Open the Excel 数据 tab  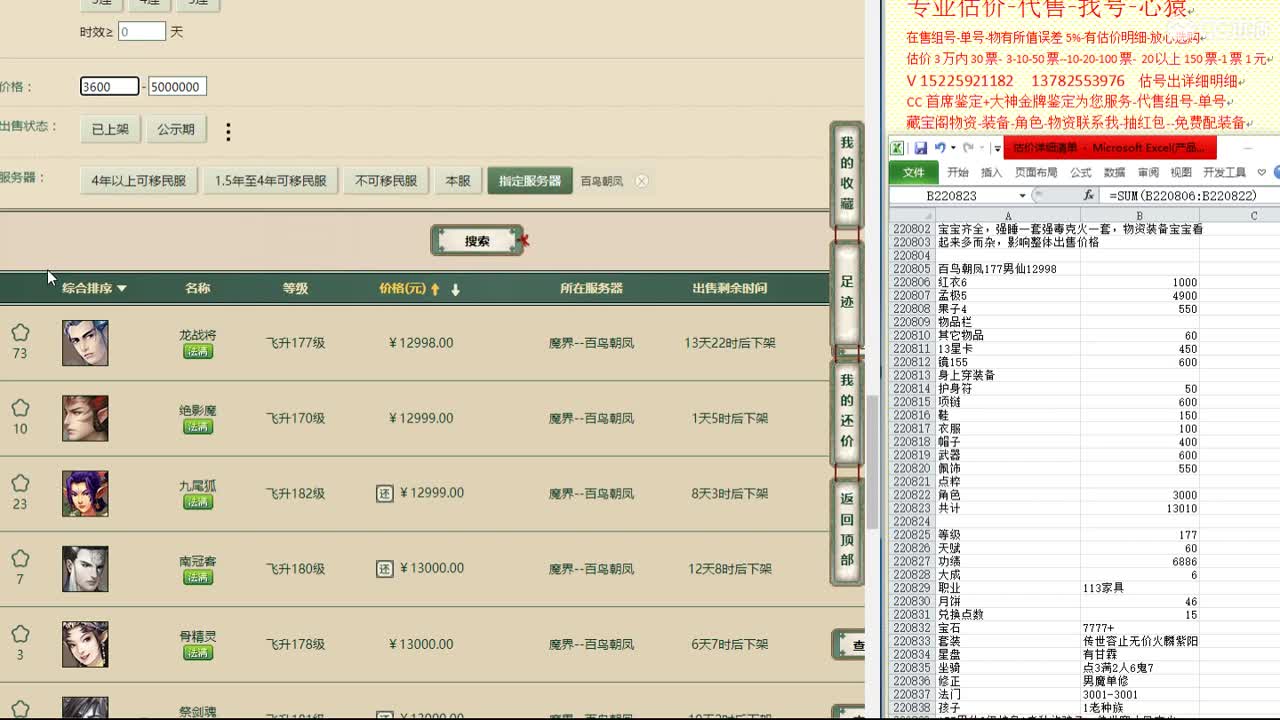point(1114,172)
